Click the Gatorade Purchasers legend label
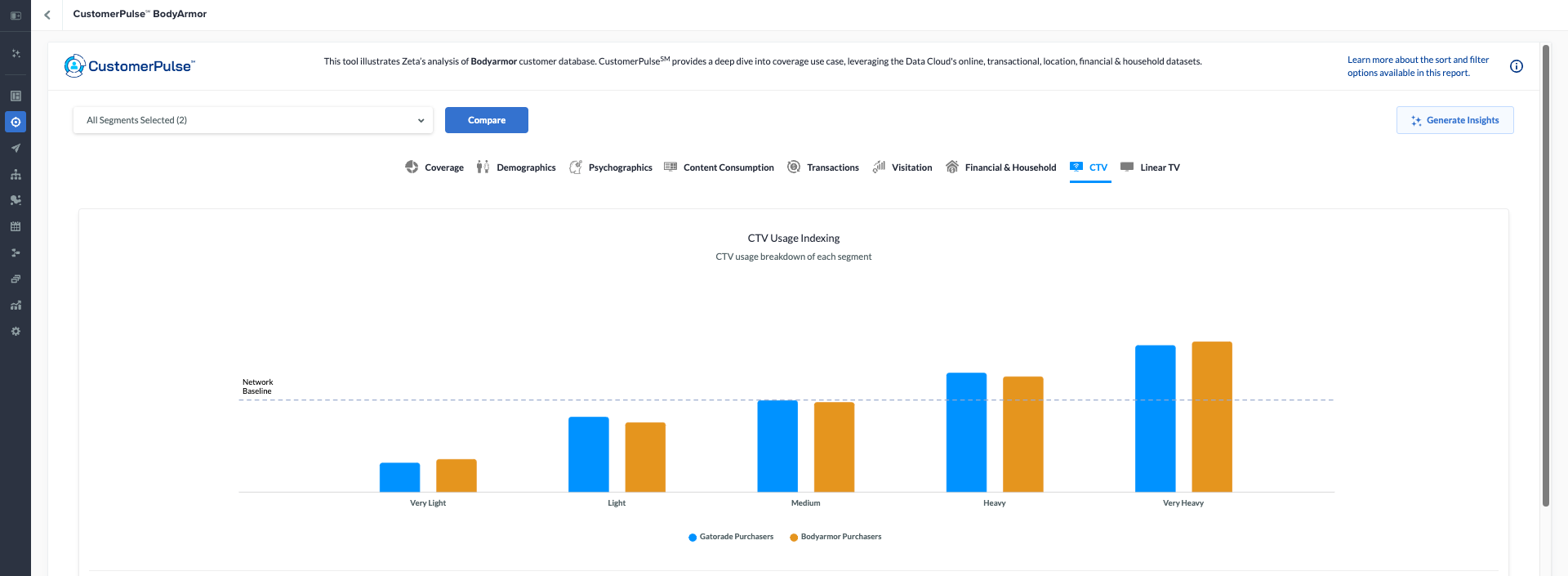The height and width of the screenshot is (576, 1568). point(737,537)
